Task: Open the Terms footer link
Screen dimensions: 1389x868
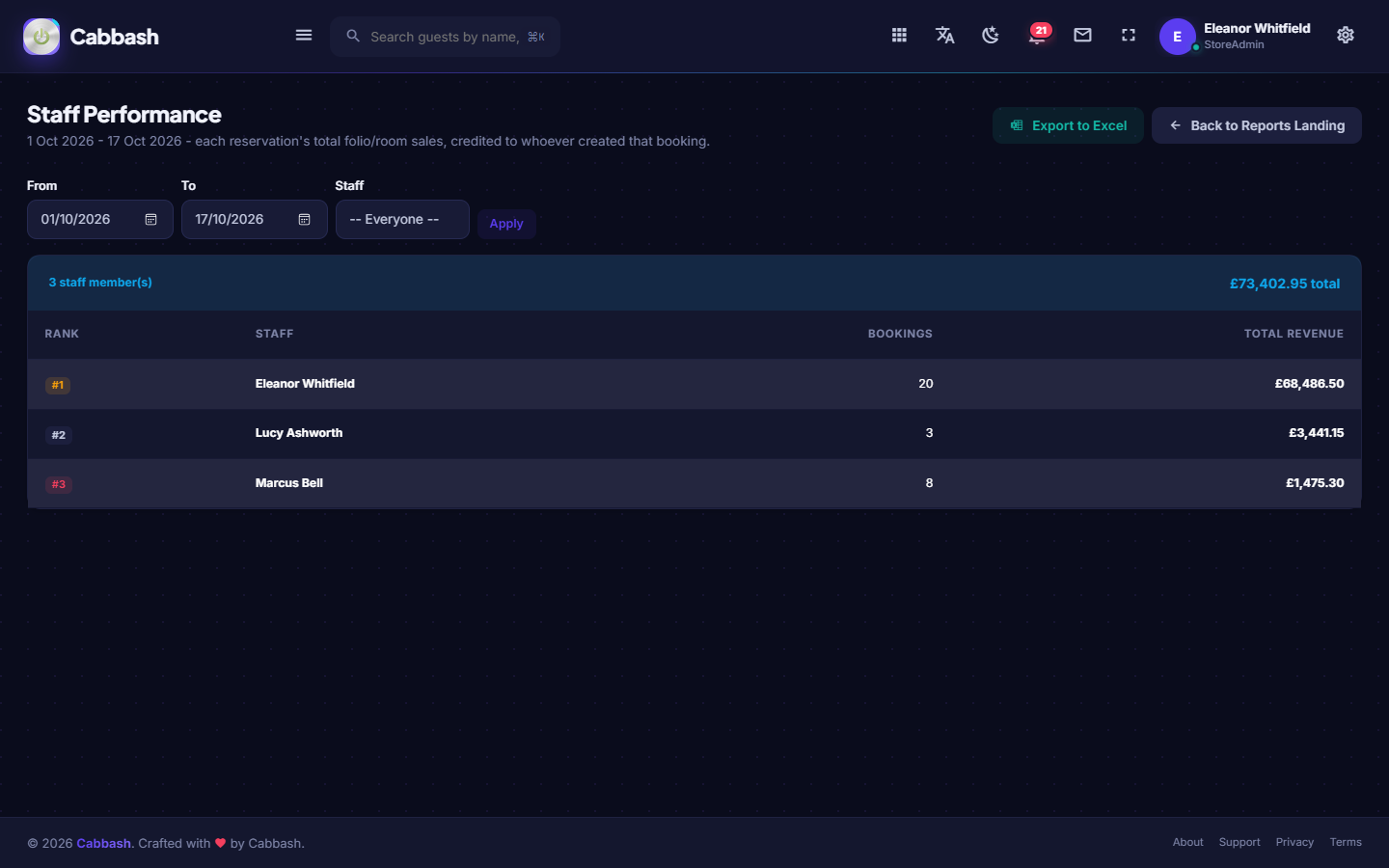Action: click(x=1346, y=842)
